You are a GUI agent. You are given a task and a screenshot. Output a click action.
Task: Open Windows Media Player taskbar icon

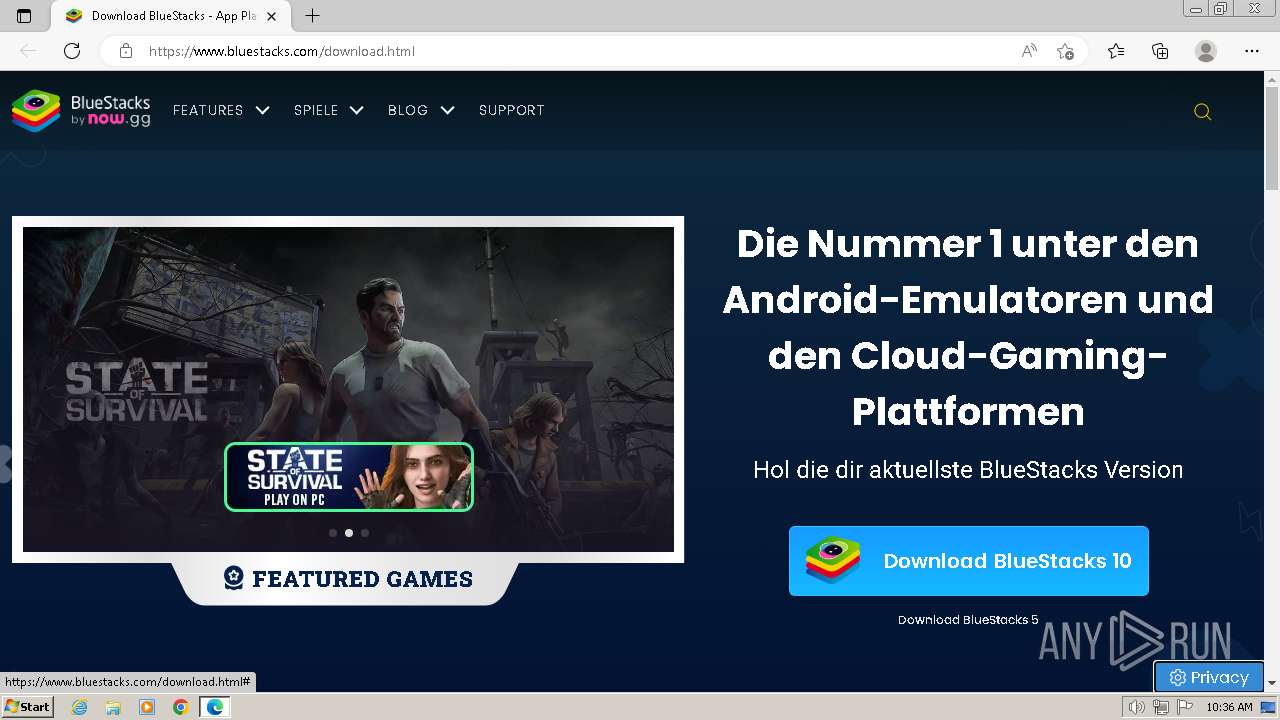point(147,707)
